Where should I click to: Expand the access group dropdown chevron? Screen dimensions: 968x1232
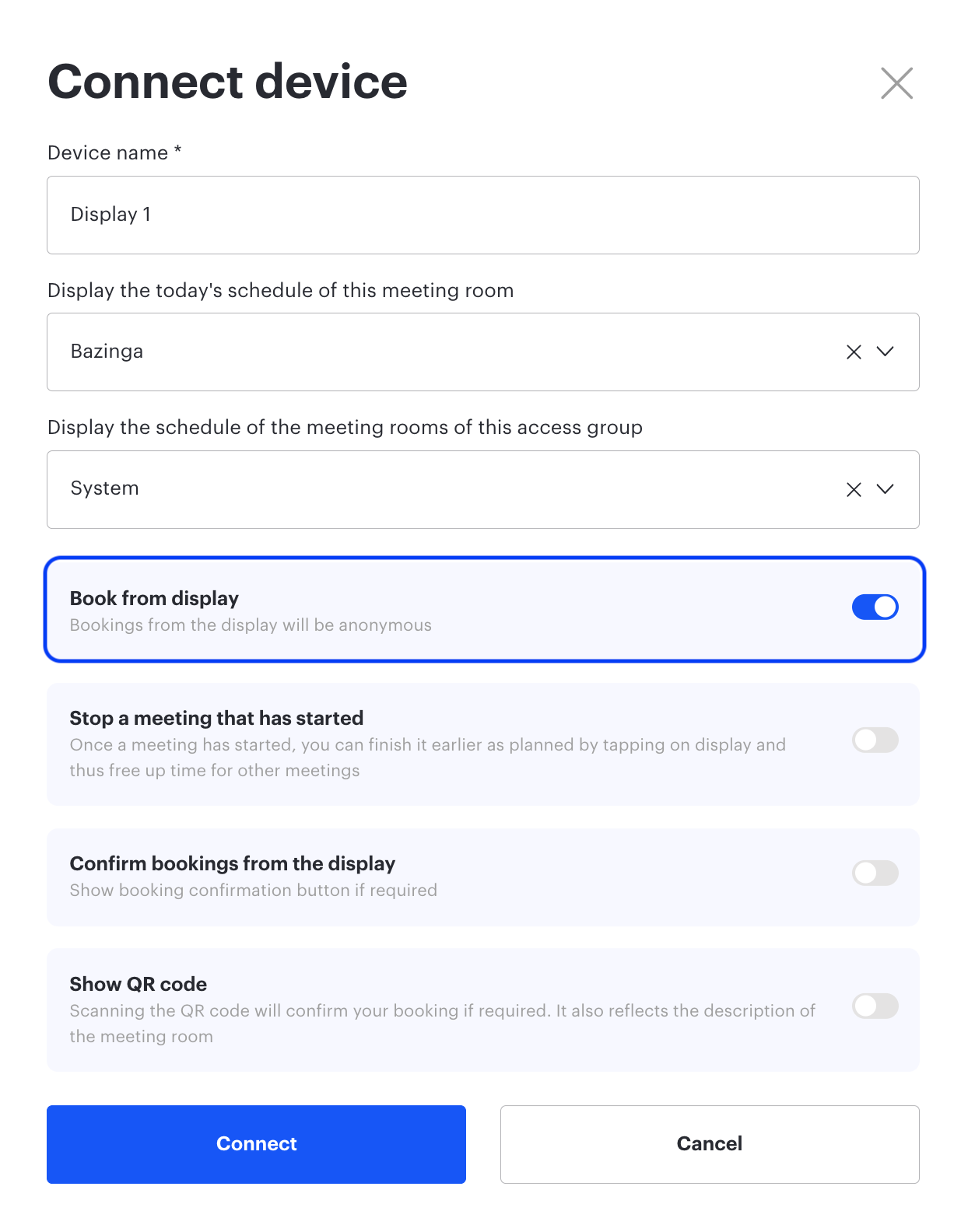885,489
